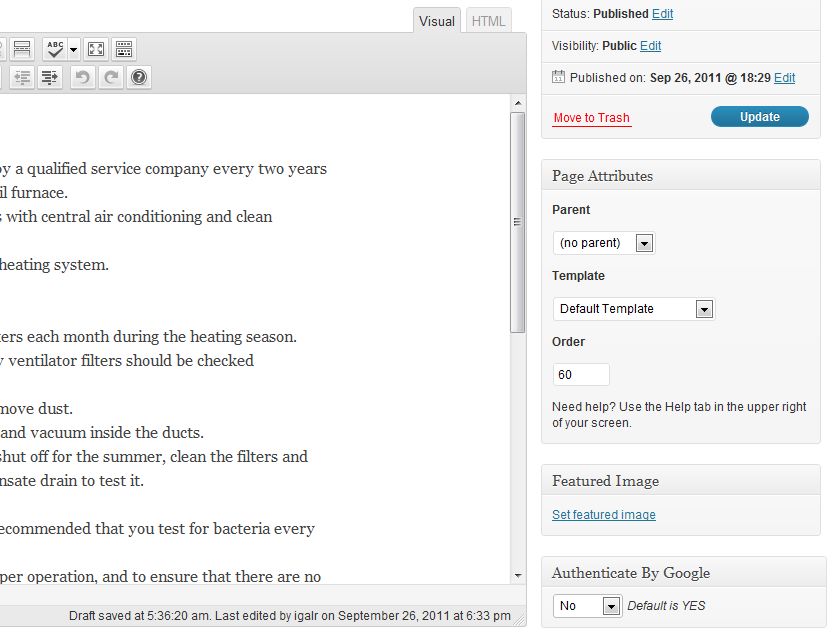Click the line ending 'every two years'
837x640 pixels.
[163, 169]
